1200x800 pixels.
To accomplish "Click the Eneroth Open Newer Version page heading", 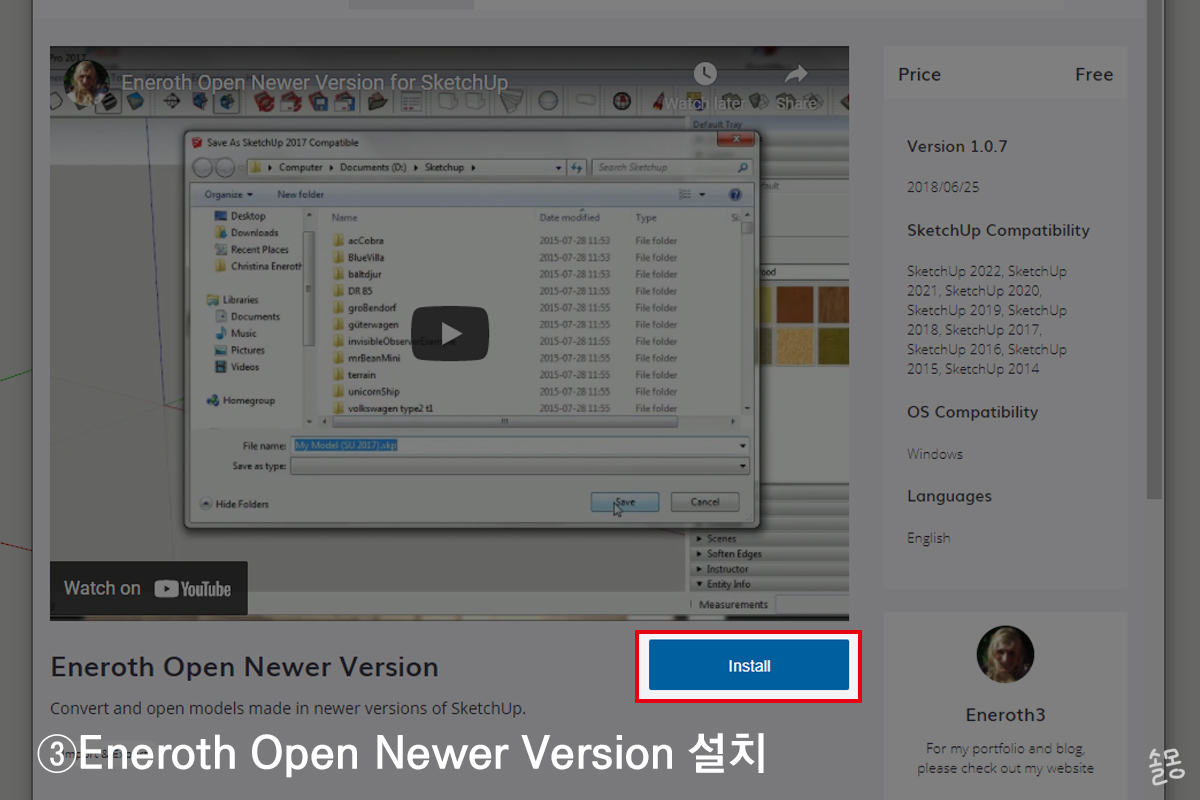I will [245, 667].
